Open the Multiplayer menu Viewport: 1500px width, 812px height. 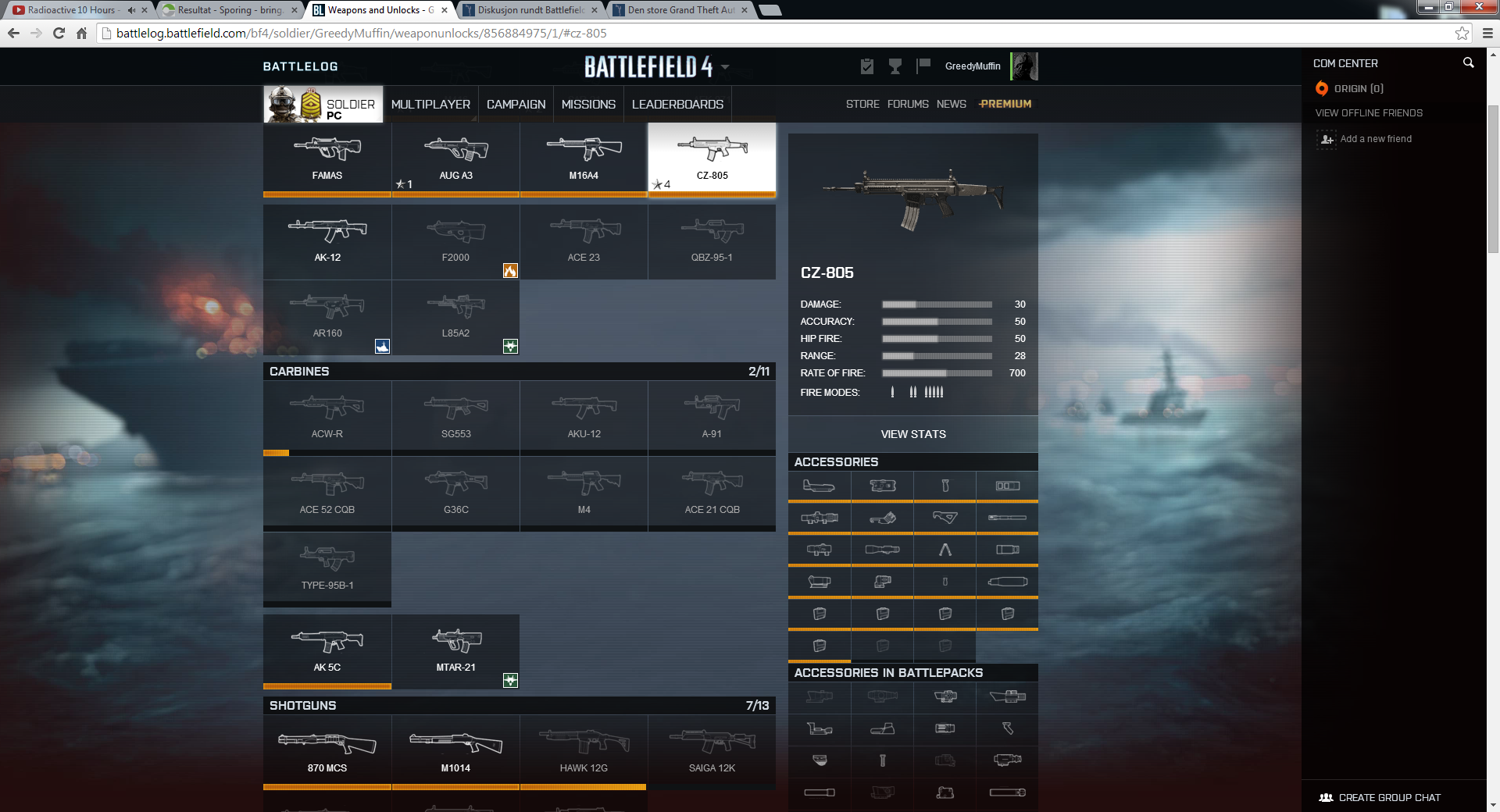[x=430, y=104]
